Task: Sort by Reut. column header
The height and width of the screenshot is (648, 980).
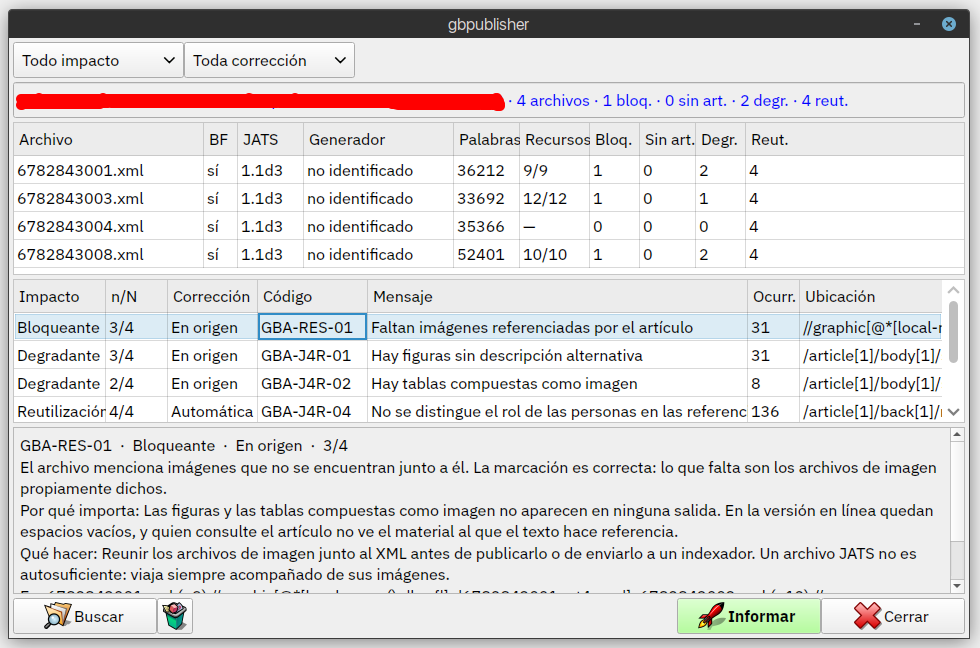Action: pyautogui.click(x=854, y=139)
